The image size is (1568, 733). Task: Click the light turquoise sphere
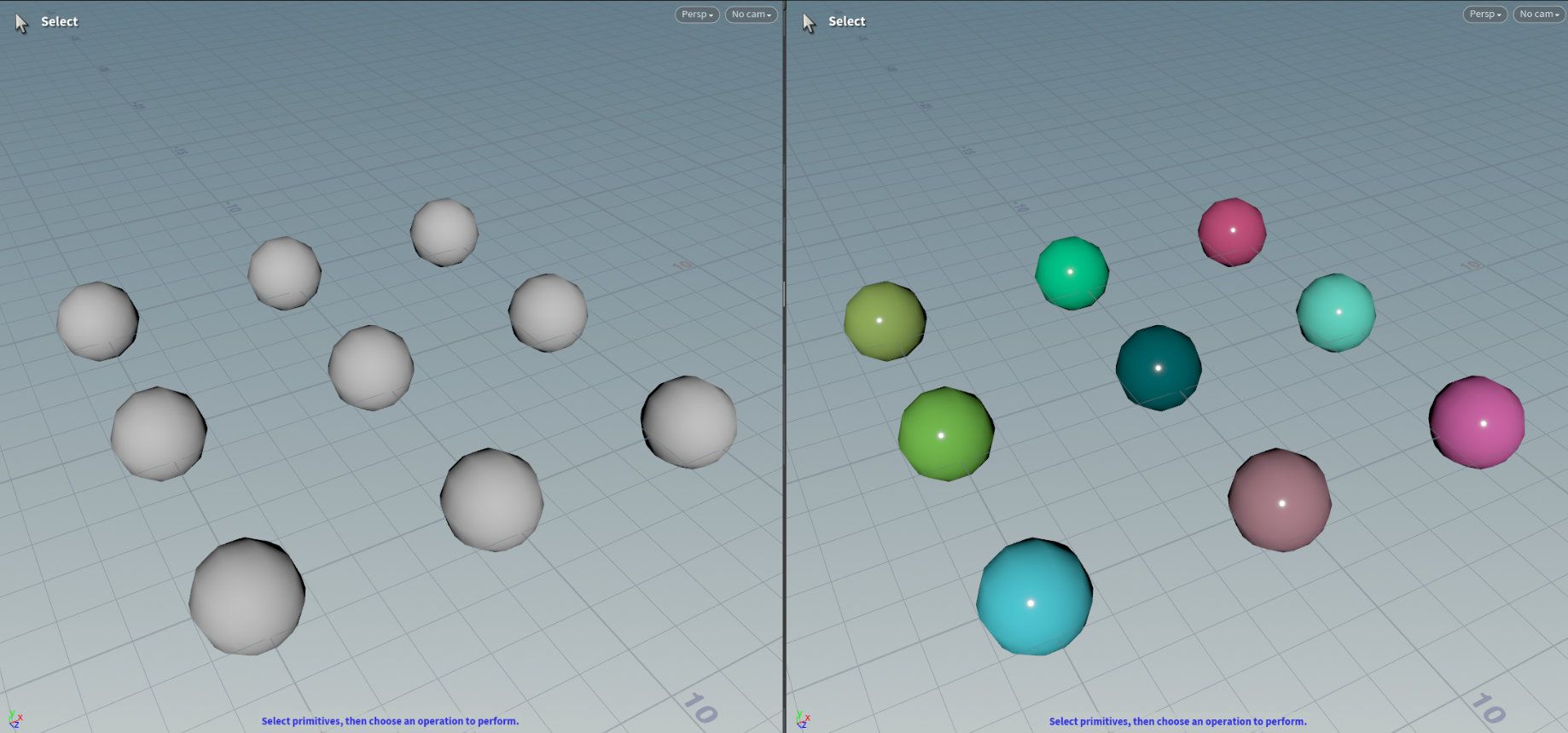1335,312
